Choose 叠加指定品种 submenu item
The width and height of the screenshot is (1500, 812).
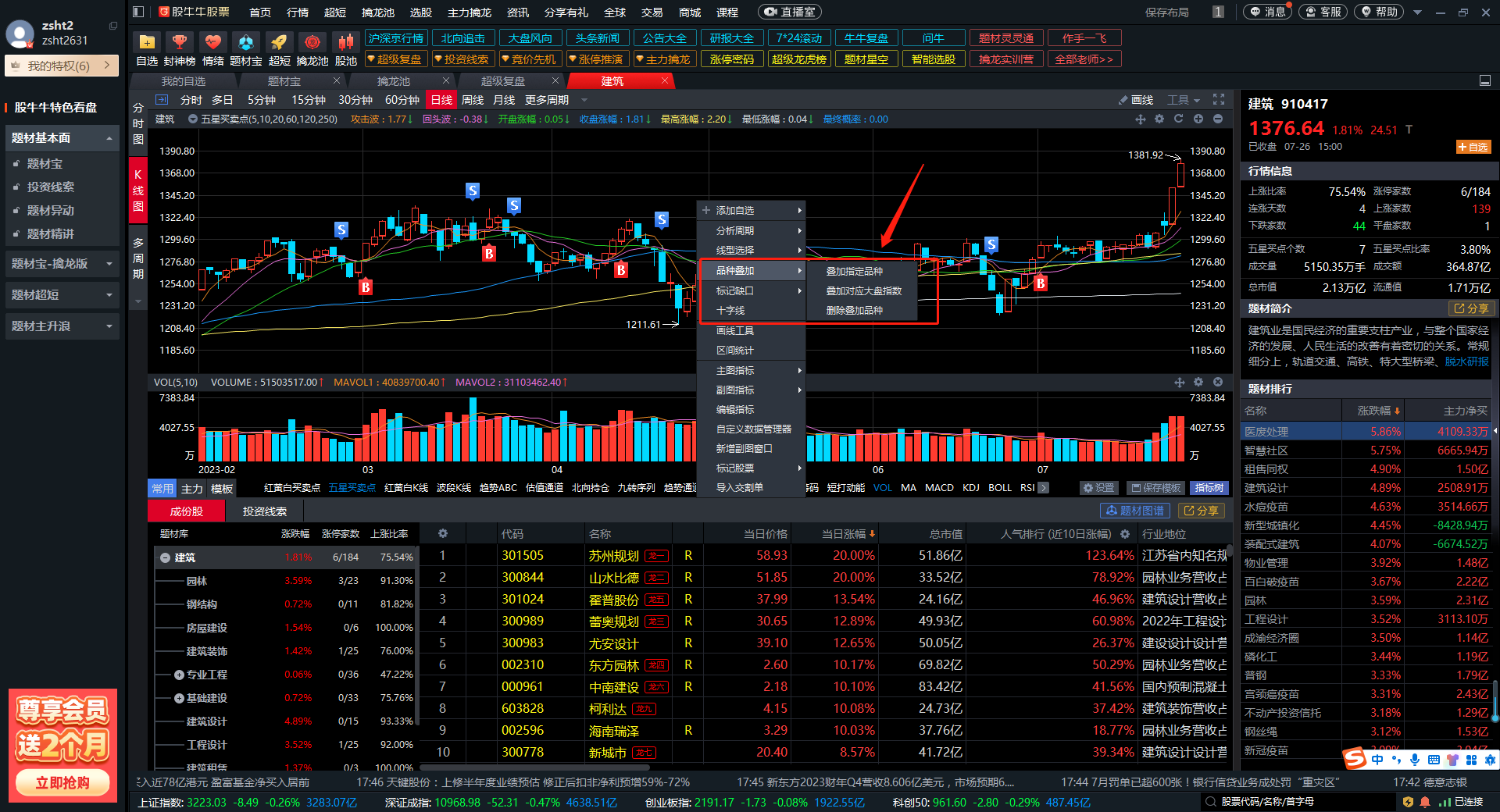pyautogui.click(x=855, y=271)
